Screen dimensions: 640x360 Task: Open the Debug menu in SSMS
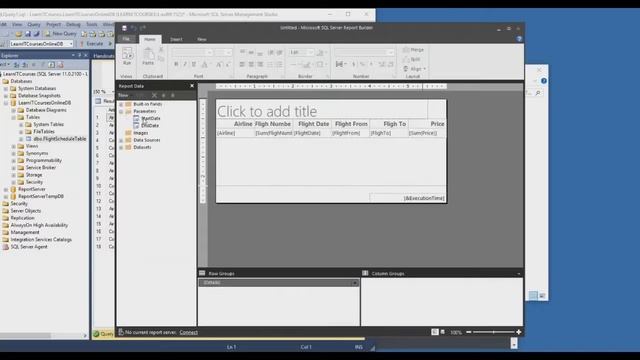[x=73, y=24]
